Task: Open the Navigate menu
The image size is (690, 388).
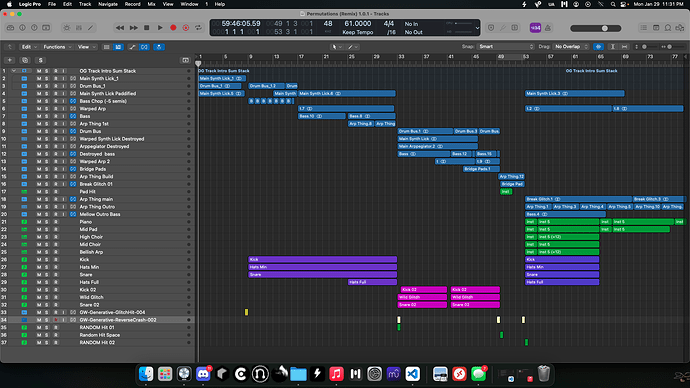Action: click(108, 4)
